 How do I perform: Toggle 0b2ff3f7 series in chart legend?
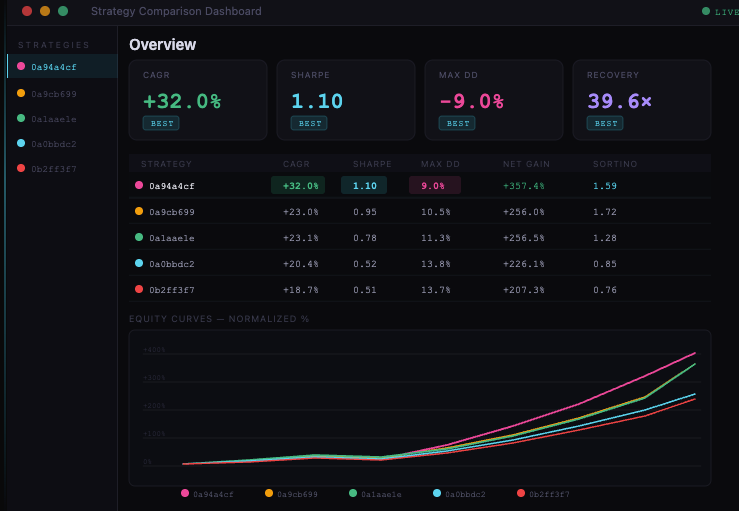[x=543, y=494]
